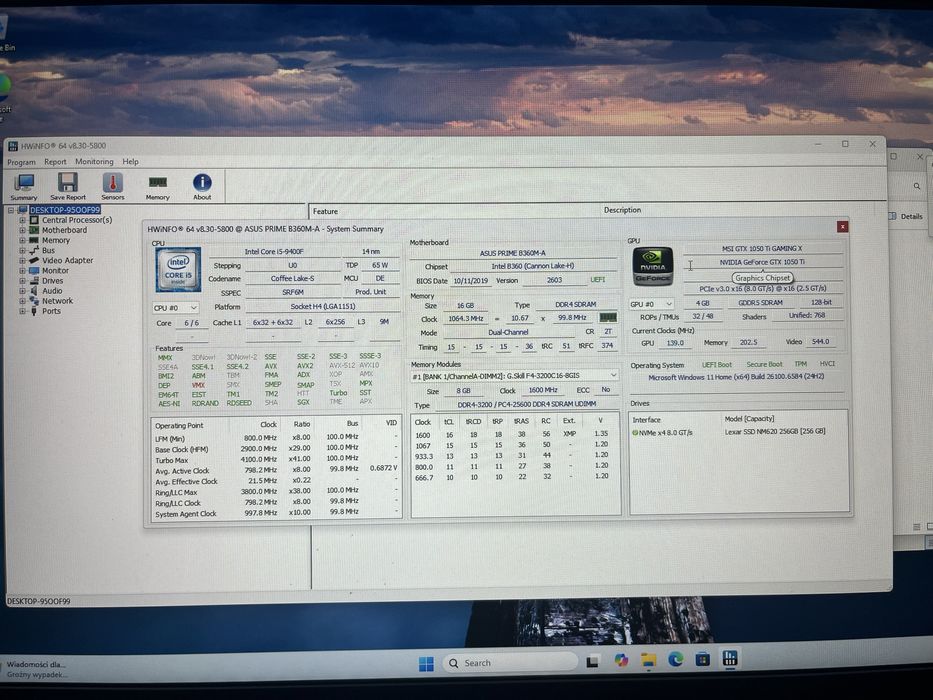Expand the Central Processor(s) node

click(22, 220)
